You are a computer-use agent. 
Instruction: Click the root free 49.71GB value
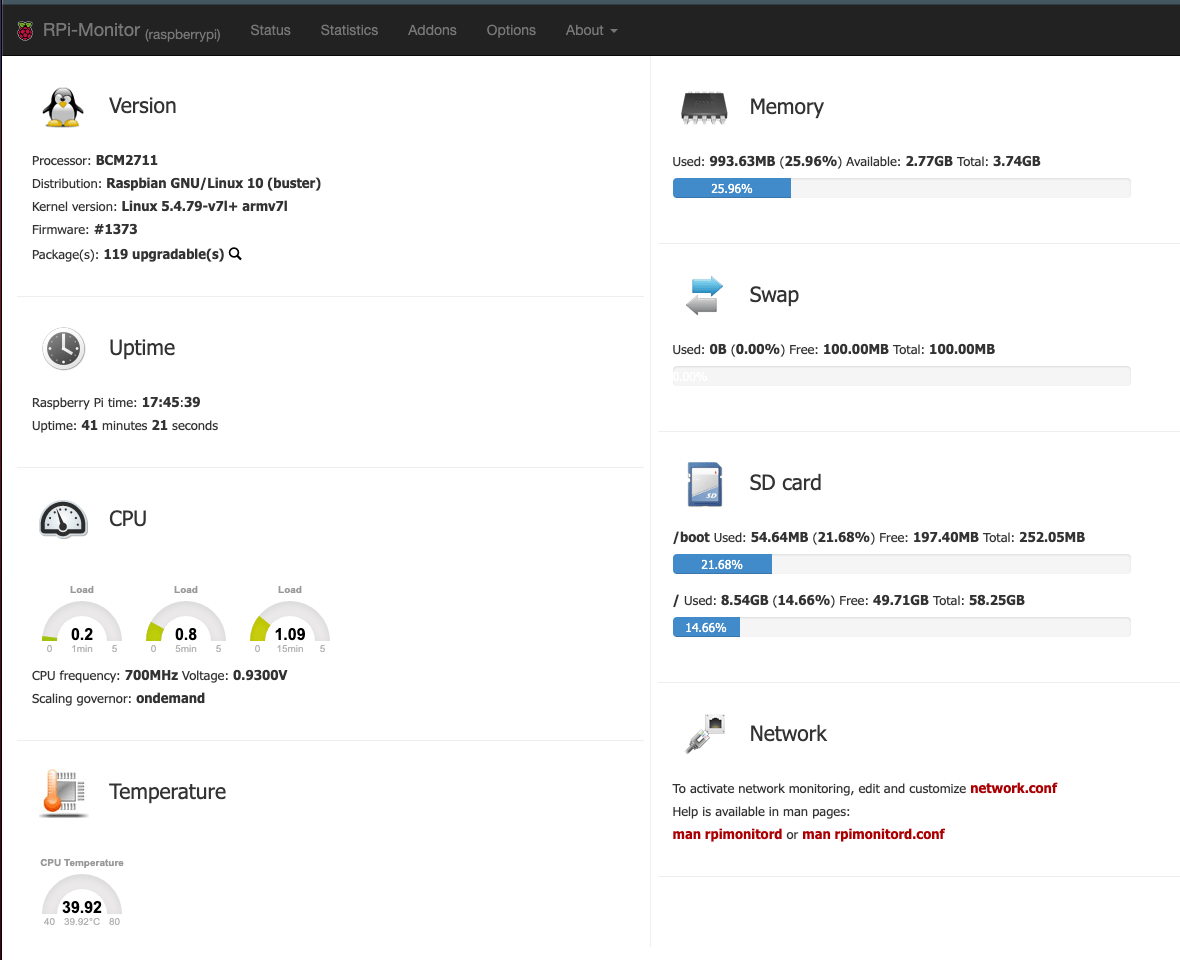(901, 601)
